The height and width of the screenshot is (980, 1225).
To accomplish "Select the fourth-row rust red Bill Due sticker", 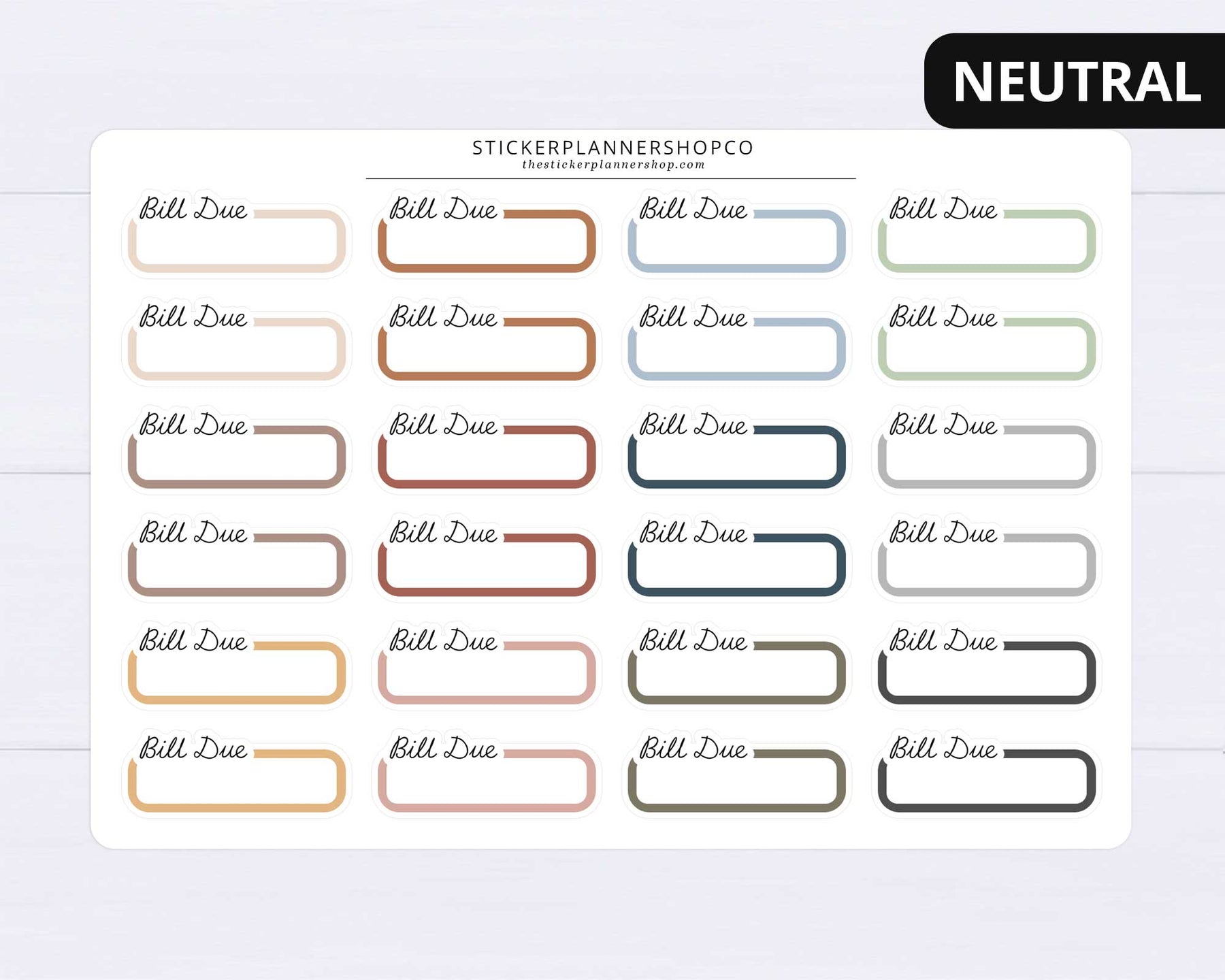I will point(487,557).
